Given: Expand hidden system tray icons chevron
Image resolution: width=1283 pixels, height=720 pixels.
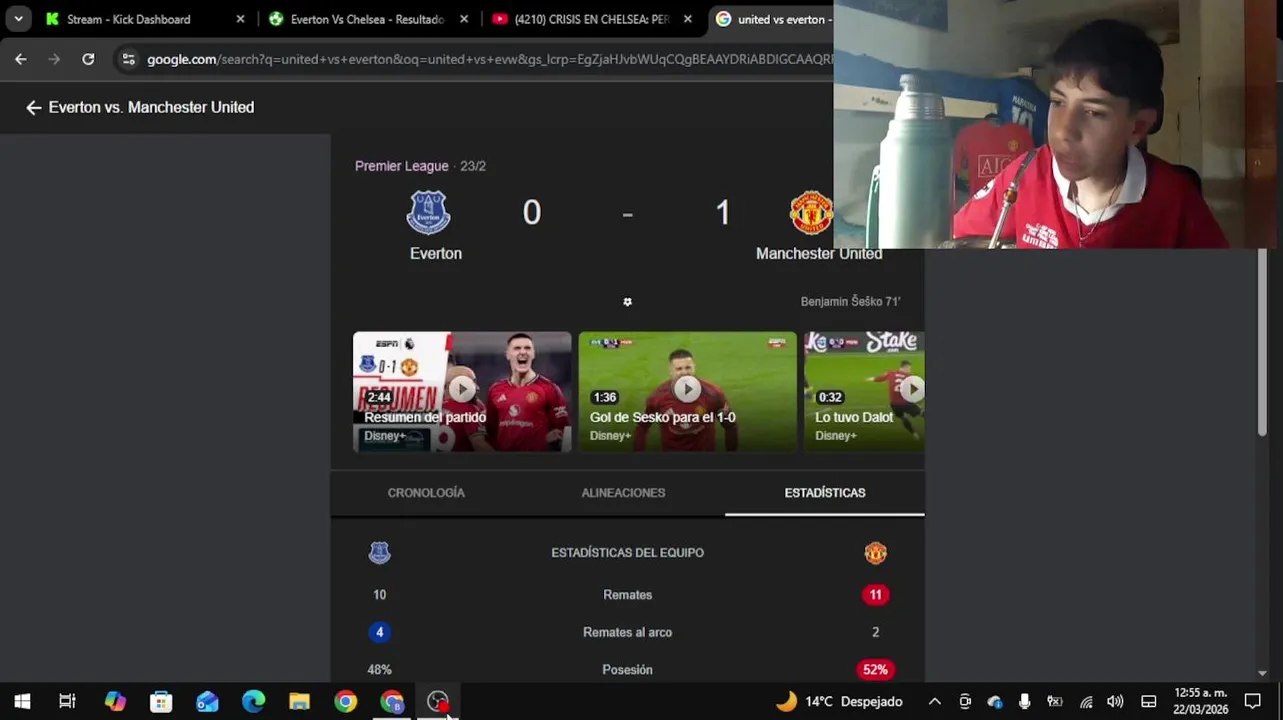Looking at the screenshot, I should pos(934,702).
